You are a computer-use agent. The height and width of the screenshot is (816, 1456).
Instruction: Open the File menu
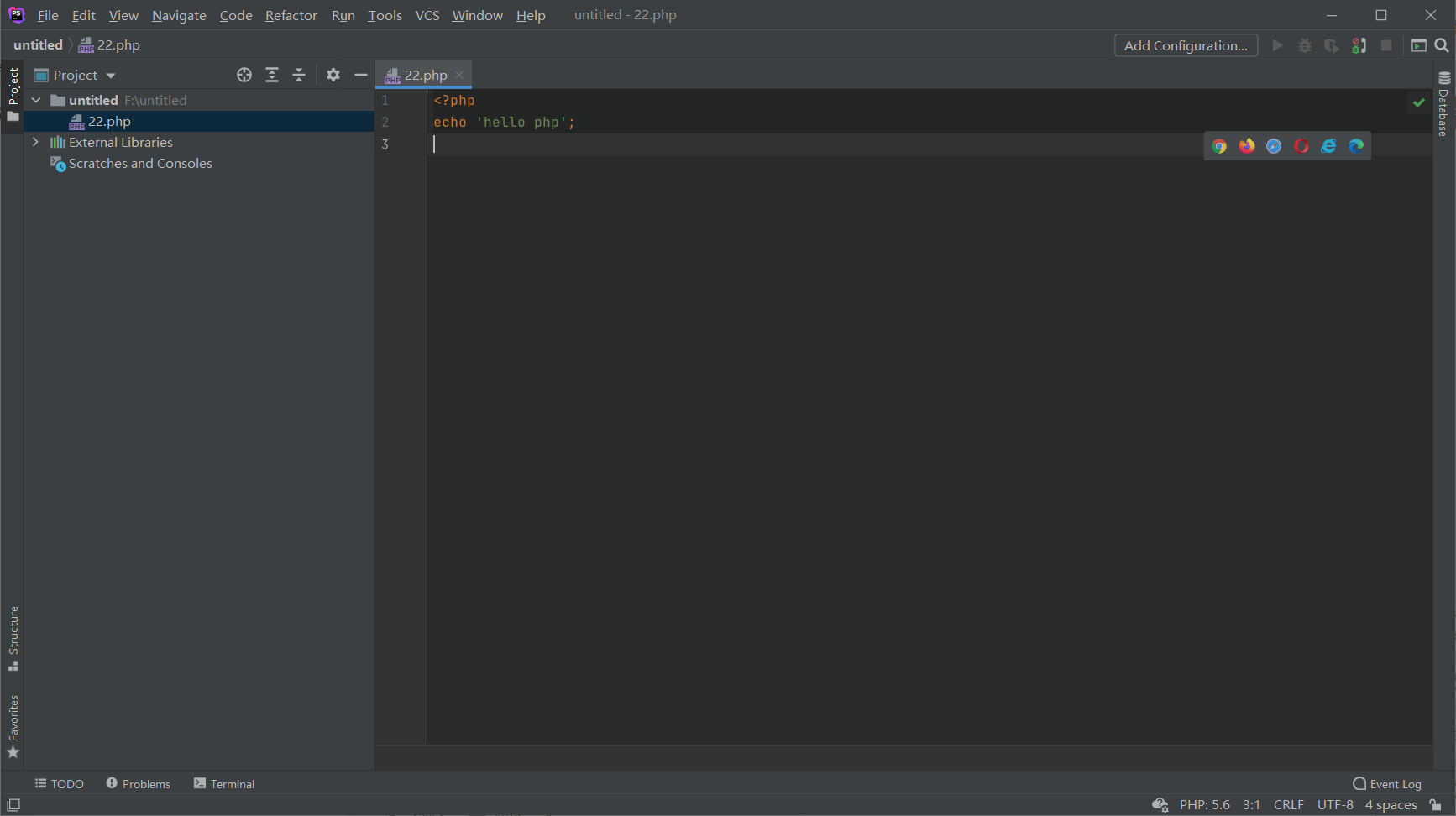click(48, 15)
